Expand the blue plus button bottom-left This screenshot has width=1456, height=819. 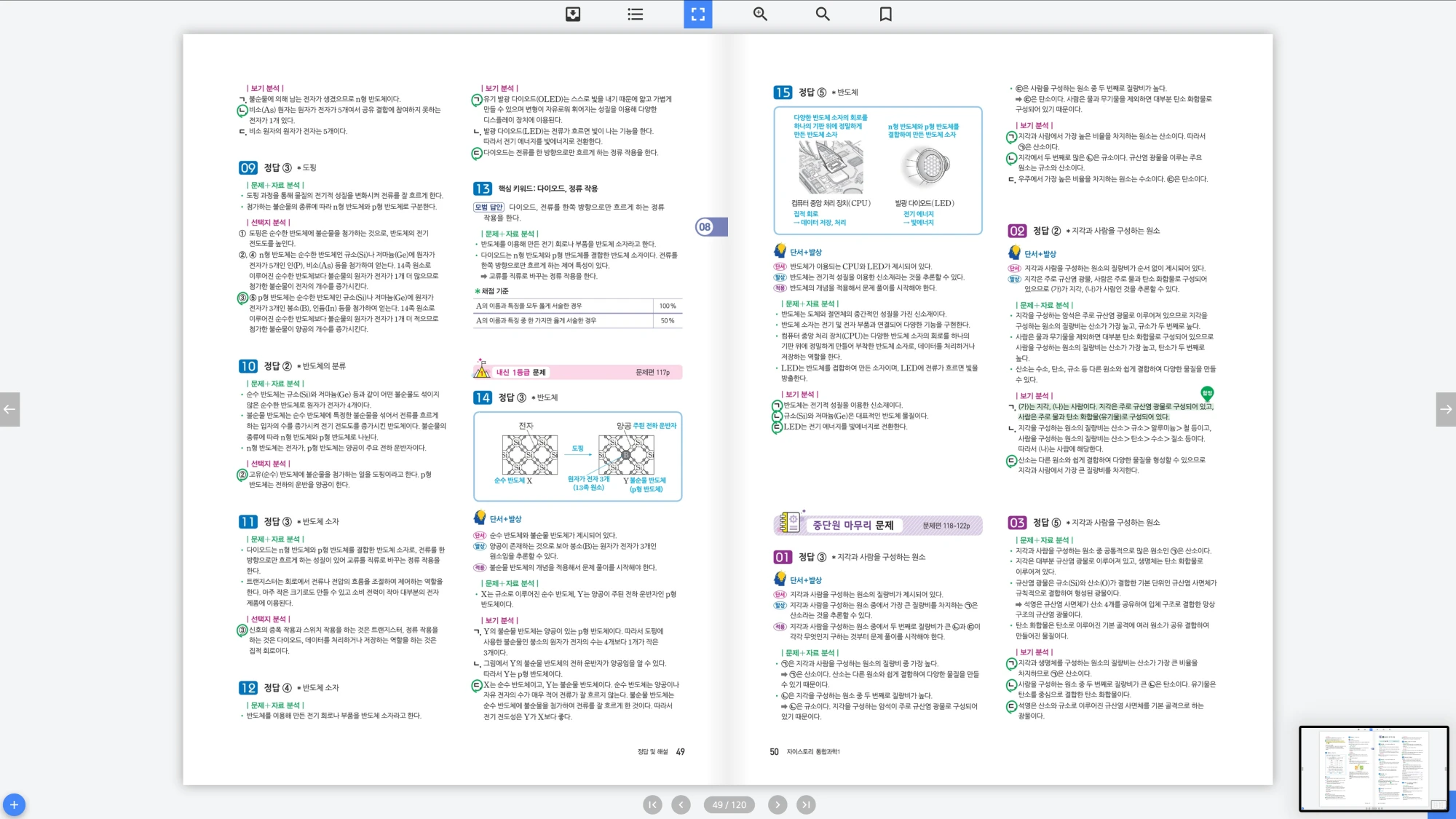pos(14,804)
